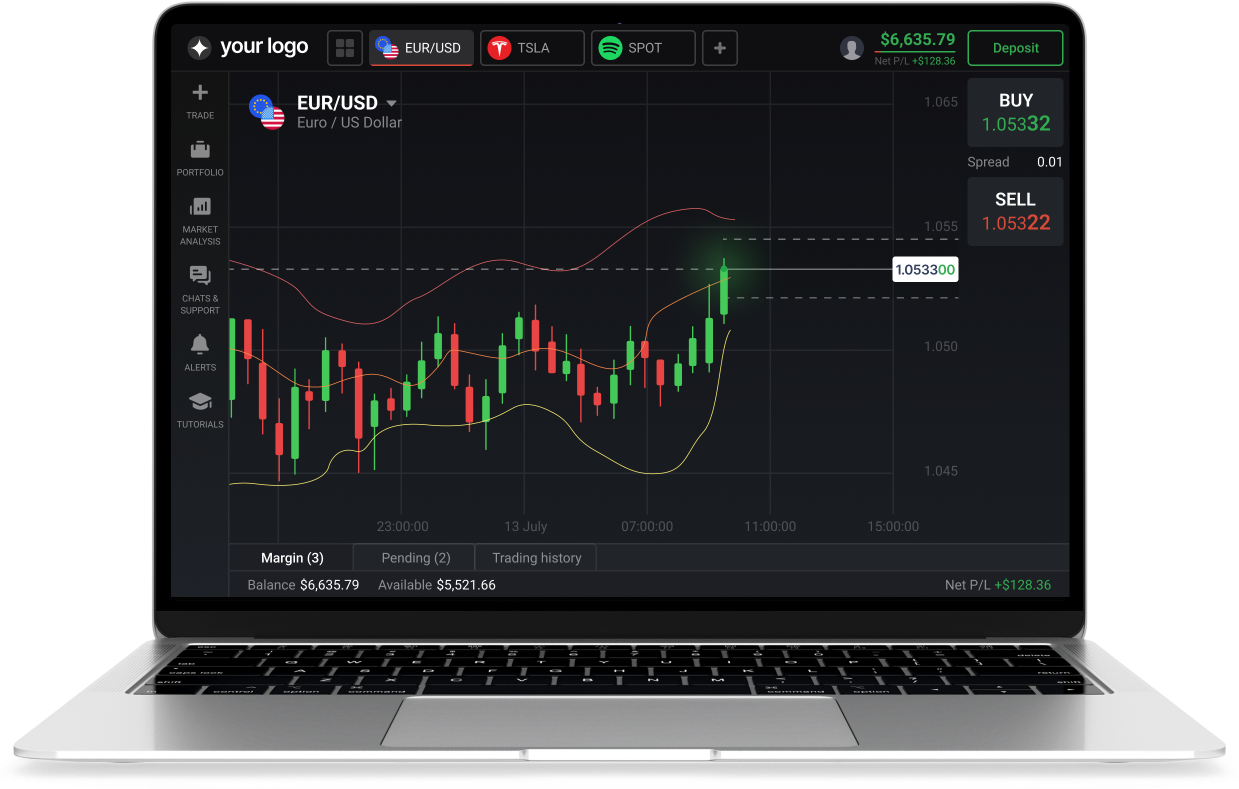Click the BUY 1.05332 button
This screenshot has height=789, width=1239.
coord(1015,112)
